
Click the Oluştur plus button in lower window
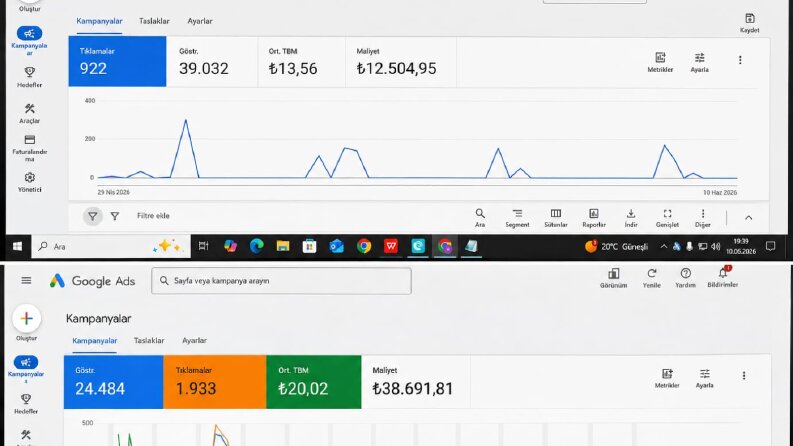27,319
